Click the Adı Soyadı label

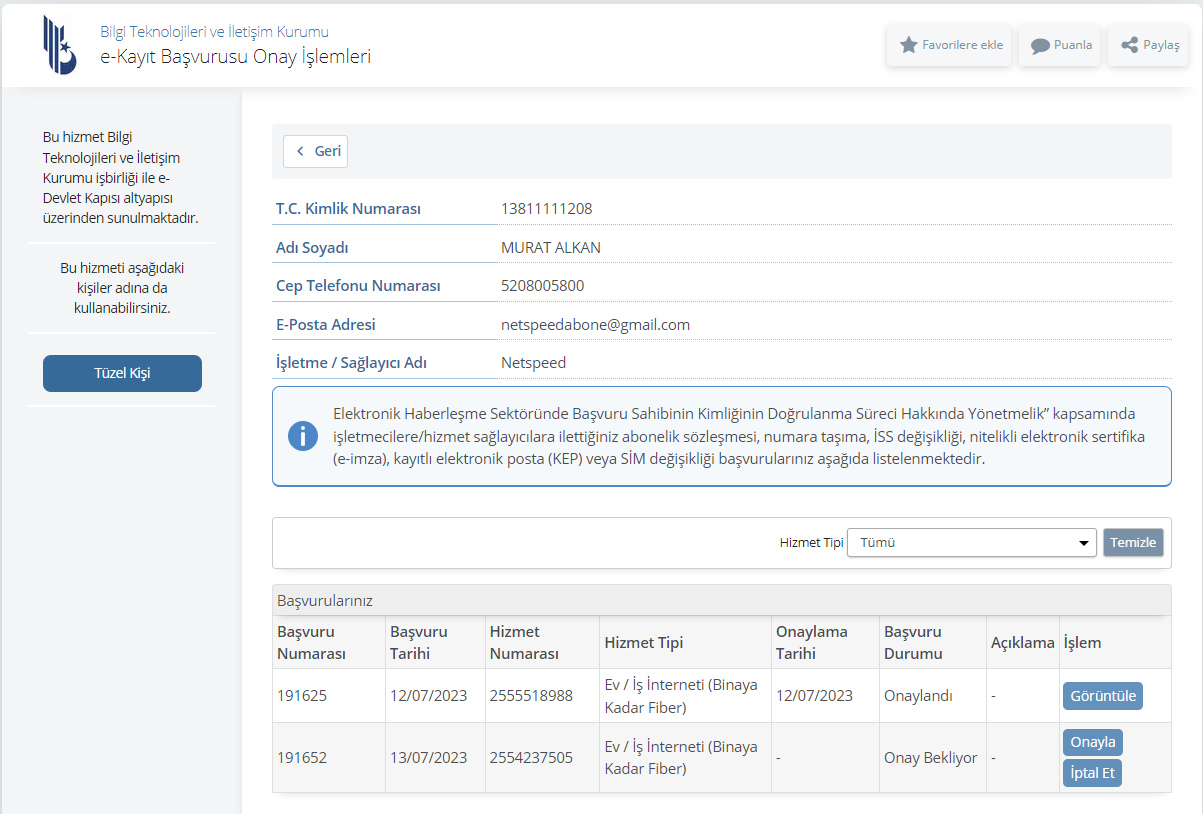[x=312, y=248]
